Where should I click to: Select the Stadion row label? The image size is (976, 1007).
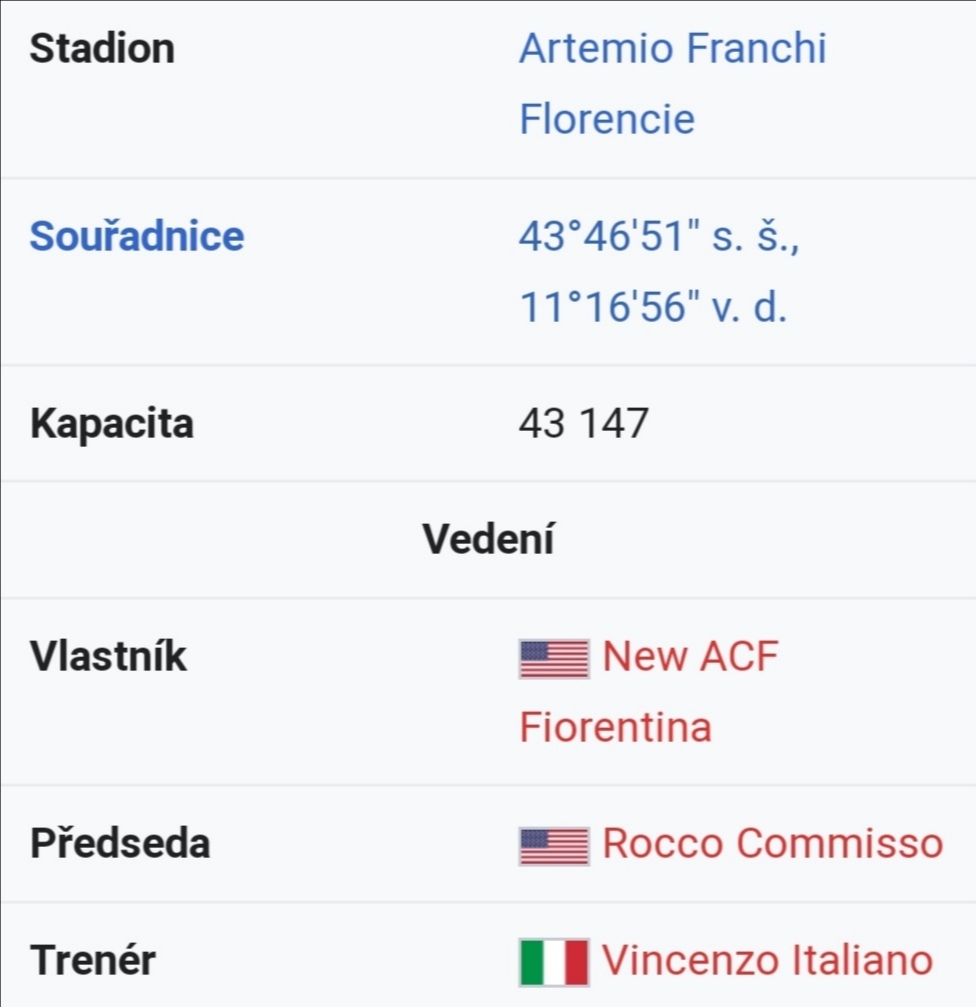102,49
